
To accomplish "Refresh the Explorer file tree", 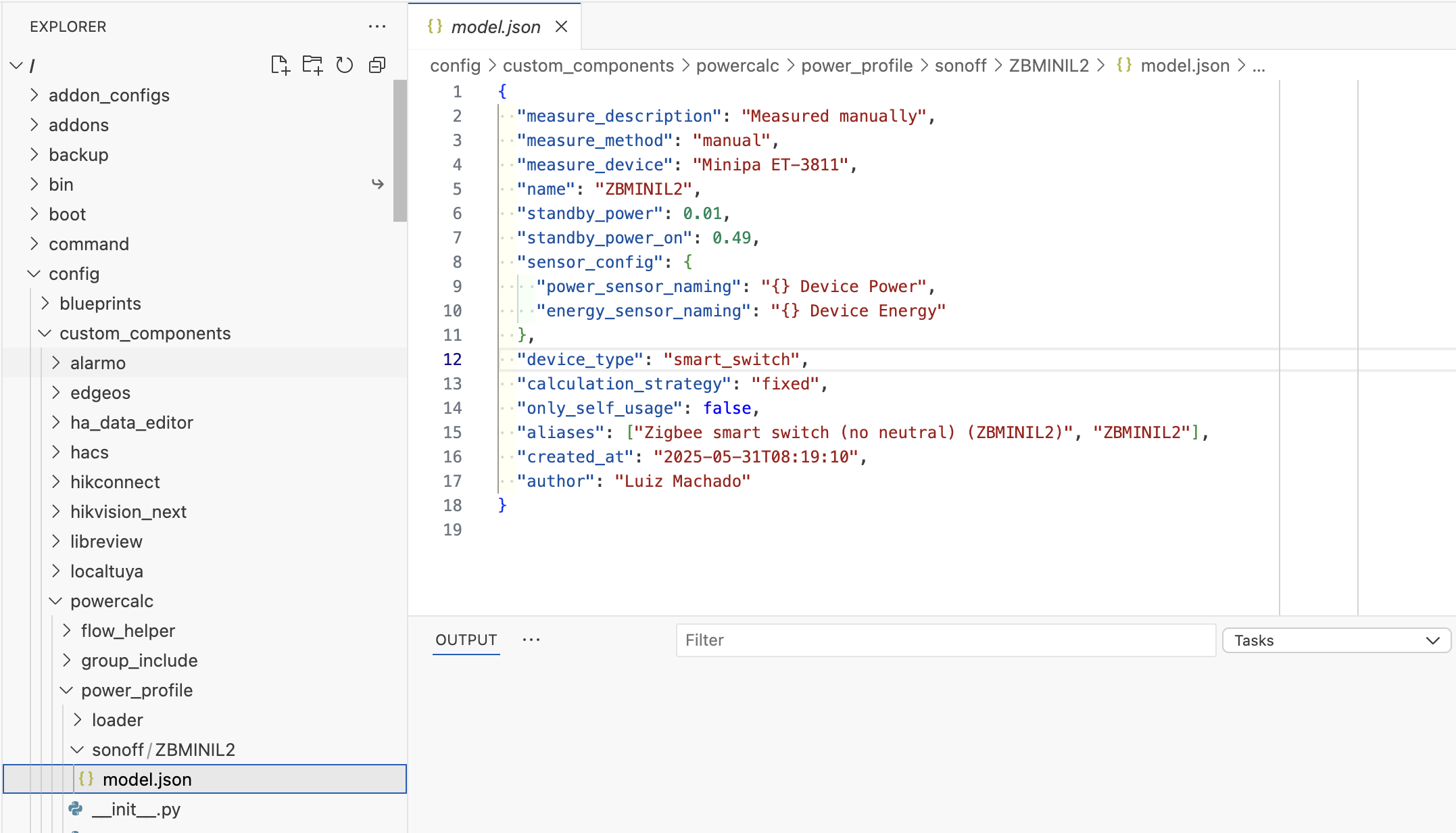I will (x=345, y=65).
